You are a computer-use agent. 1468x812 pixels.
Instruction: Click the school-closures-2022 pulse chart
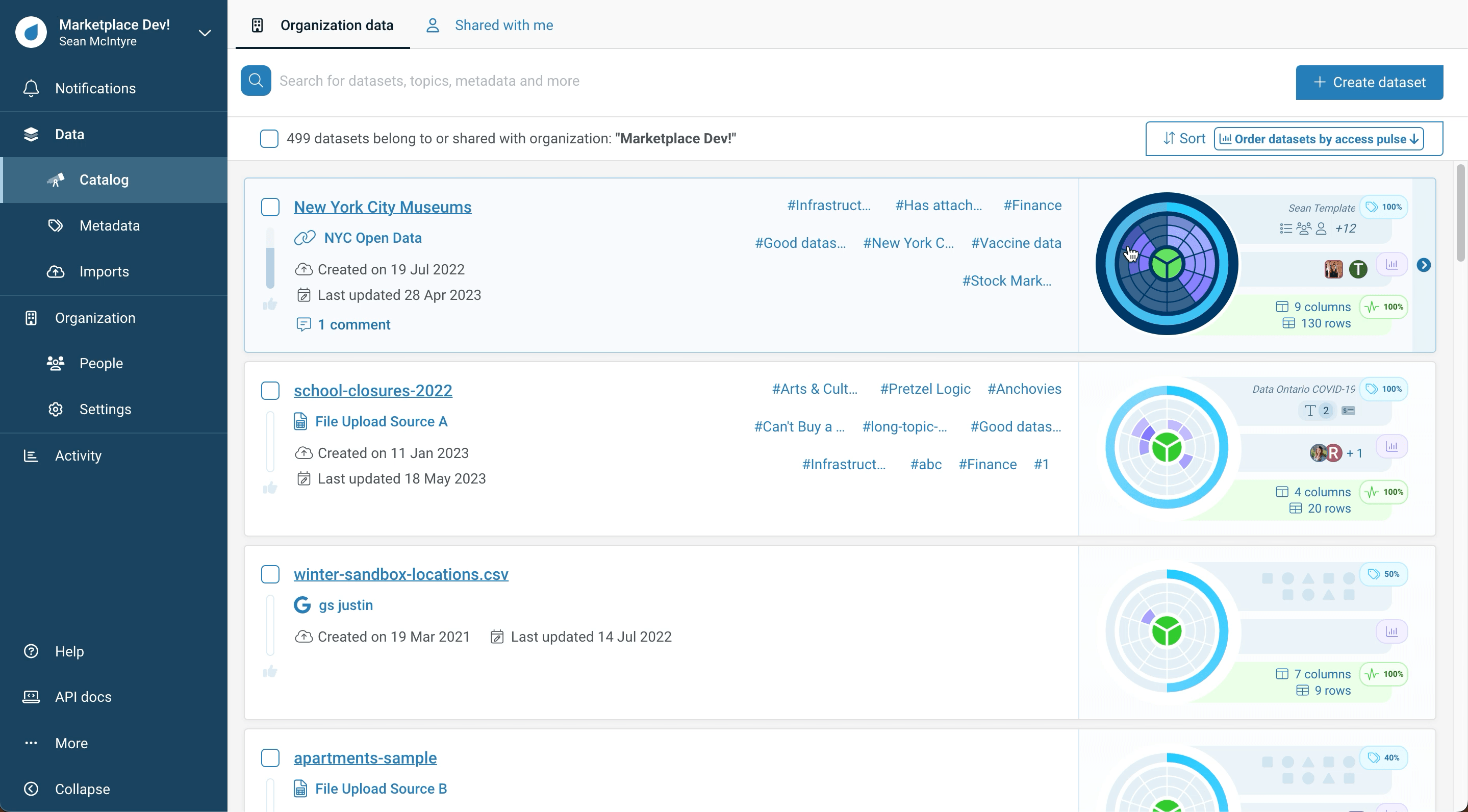pyautogui.click(x=1167, y=447)
